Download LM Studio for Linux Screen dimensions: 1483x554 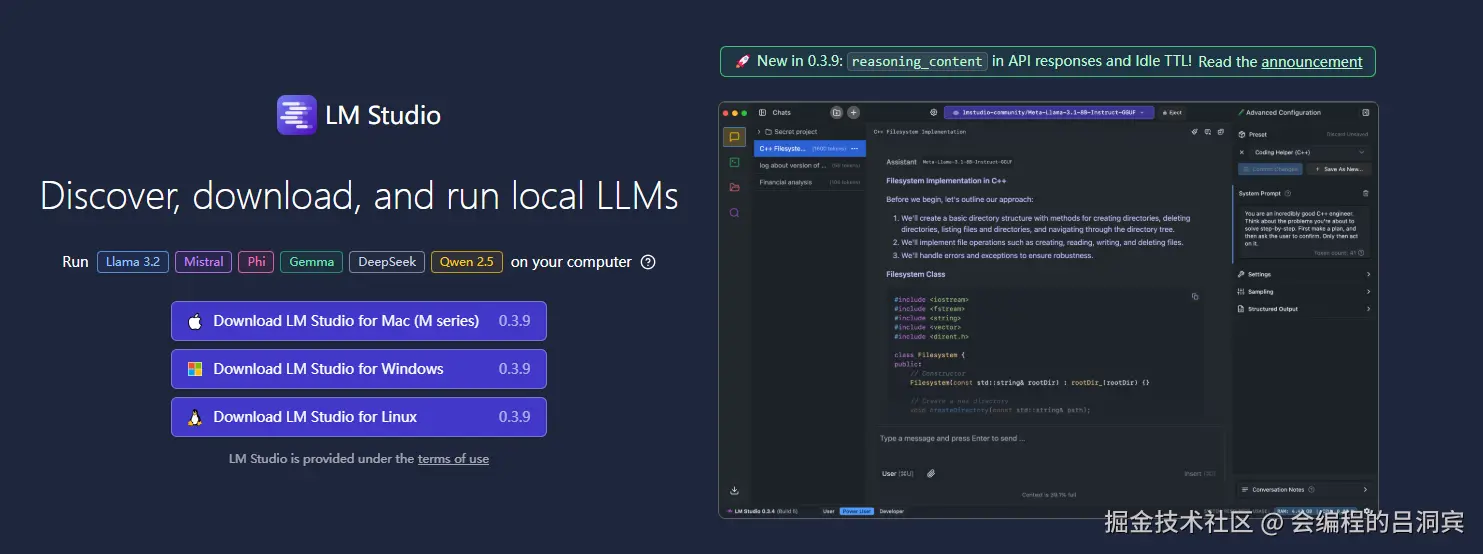359,417
